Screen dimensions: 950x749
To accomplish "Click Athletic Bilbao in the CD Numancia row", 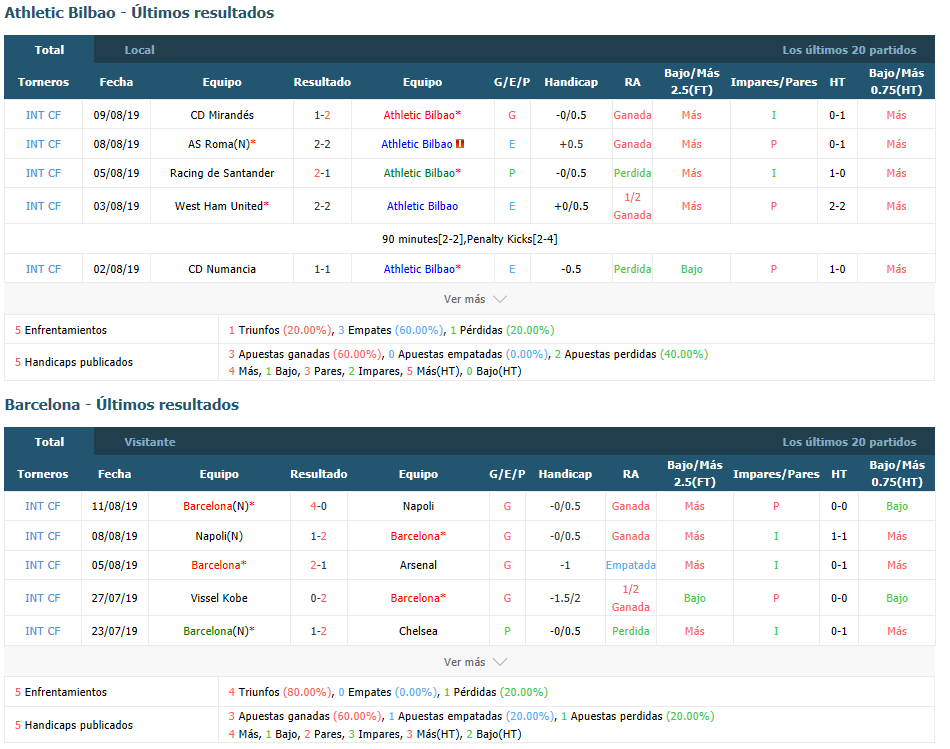I will coord(422,269).
